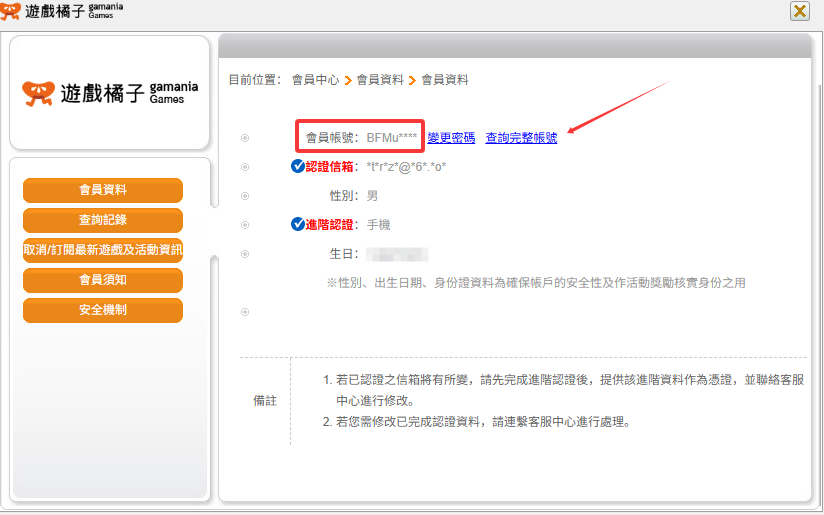The width and height of the screenshot is (824, 515).
Task: Open 查詢記錄 in the sidebar
Action: (x=103, y=220)
